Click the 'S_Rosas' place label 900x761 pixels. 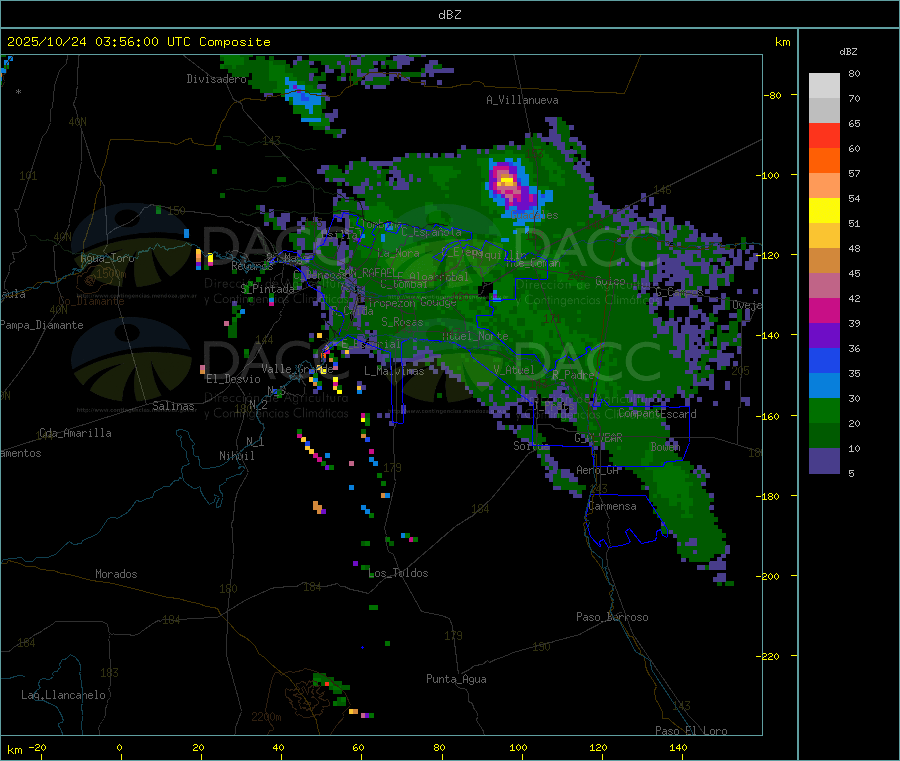(402, 322)
